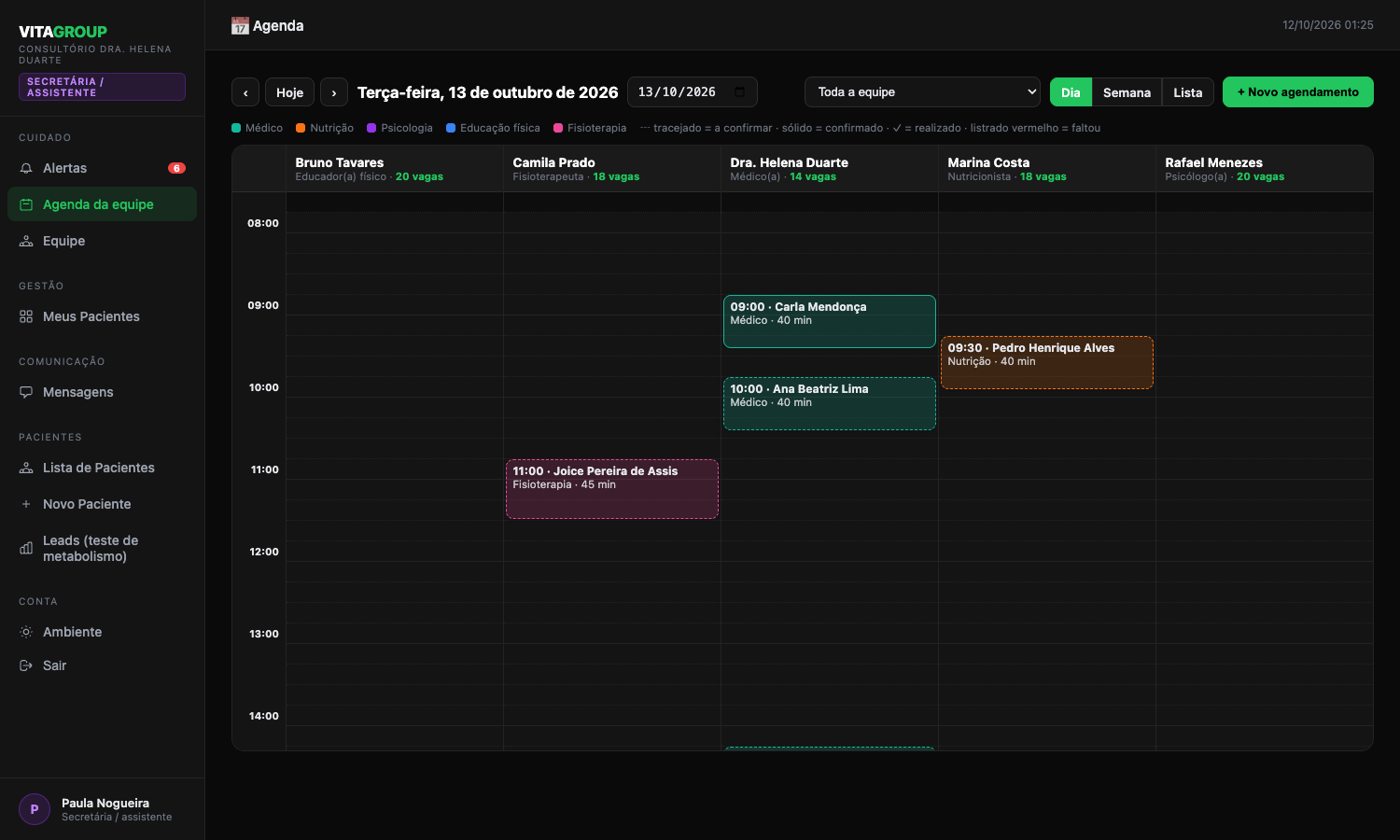Click the calendar picker icon in date field
The height and width of the screenshot is (840, 1400).
click(740, 91)
